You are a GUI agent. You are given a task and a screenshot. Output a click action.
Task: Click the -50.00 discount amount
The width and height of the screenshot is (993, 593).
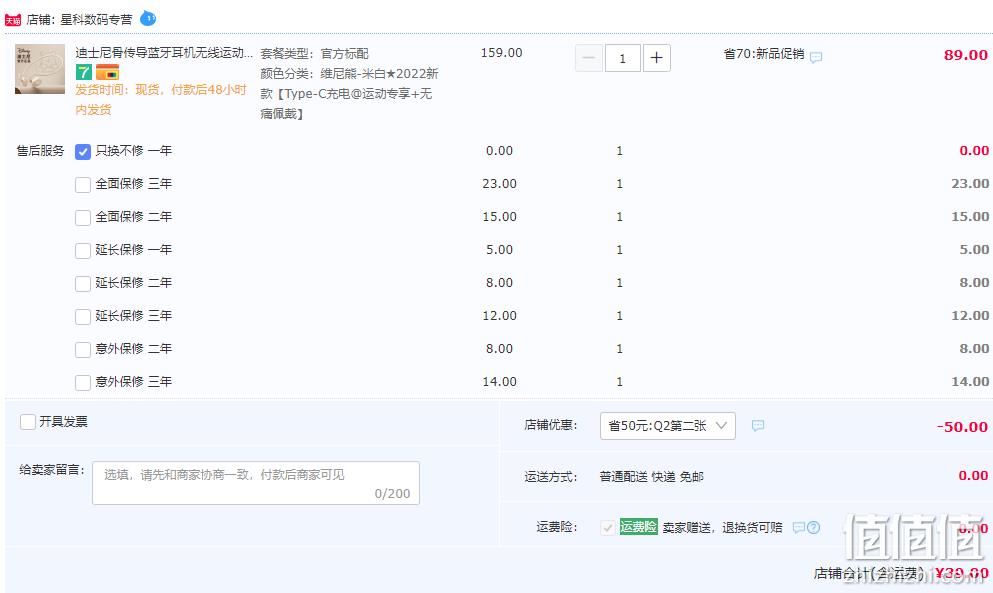click(963, 427)
